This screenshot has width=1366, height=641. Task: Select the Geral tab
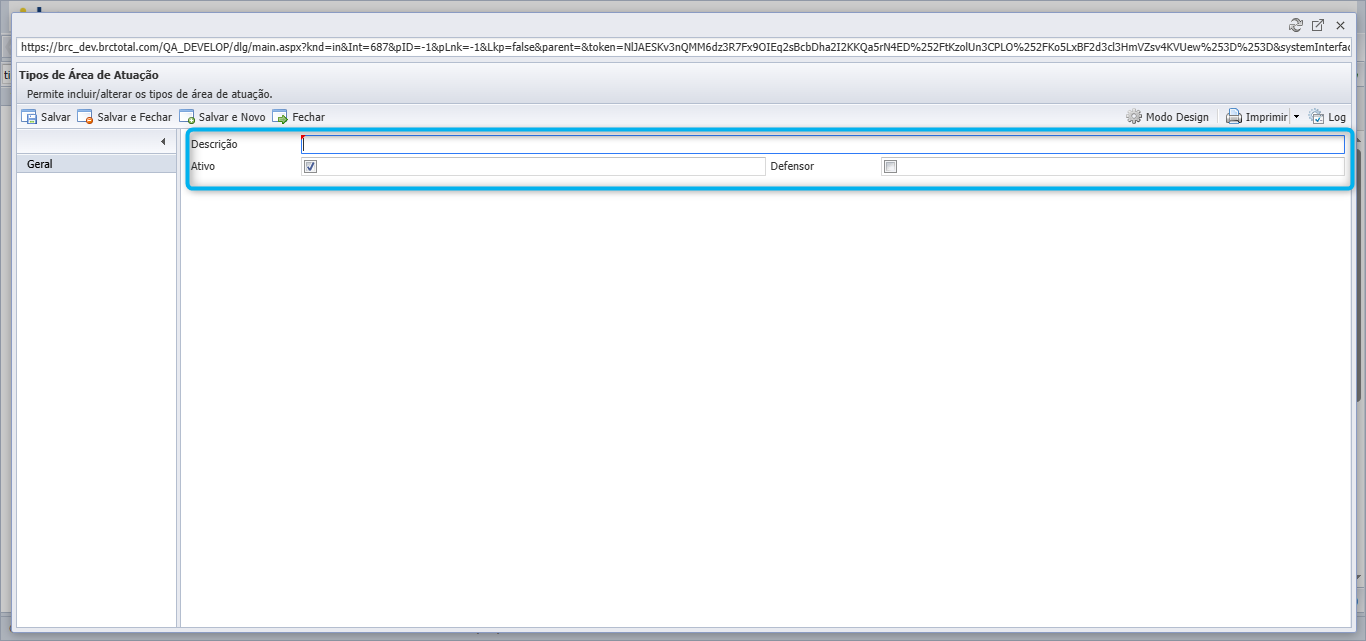pyautogui.click(x=97, y=164)
